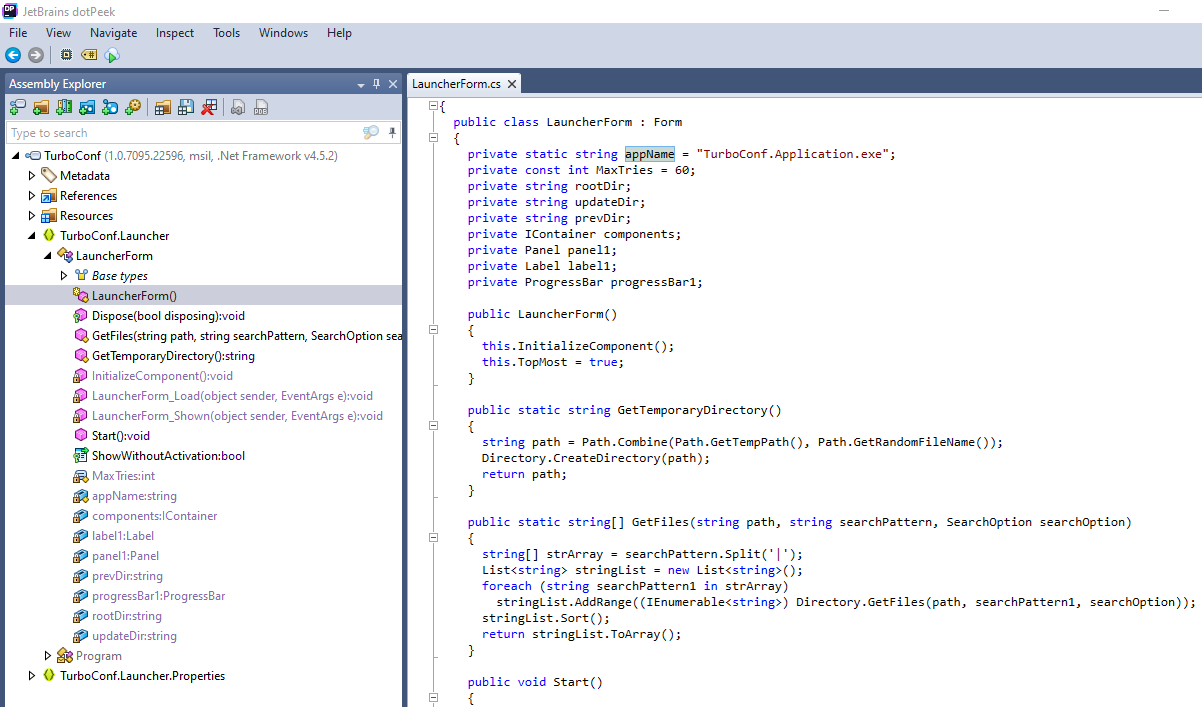Open from GAC using books icon
Viewport: 1202px width, 707px height.
tap(63, 107)
